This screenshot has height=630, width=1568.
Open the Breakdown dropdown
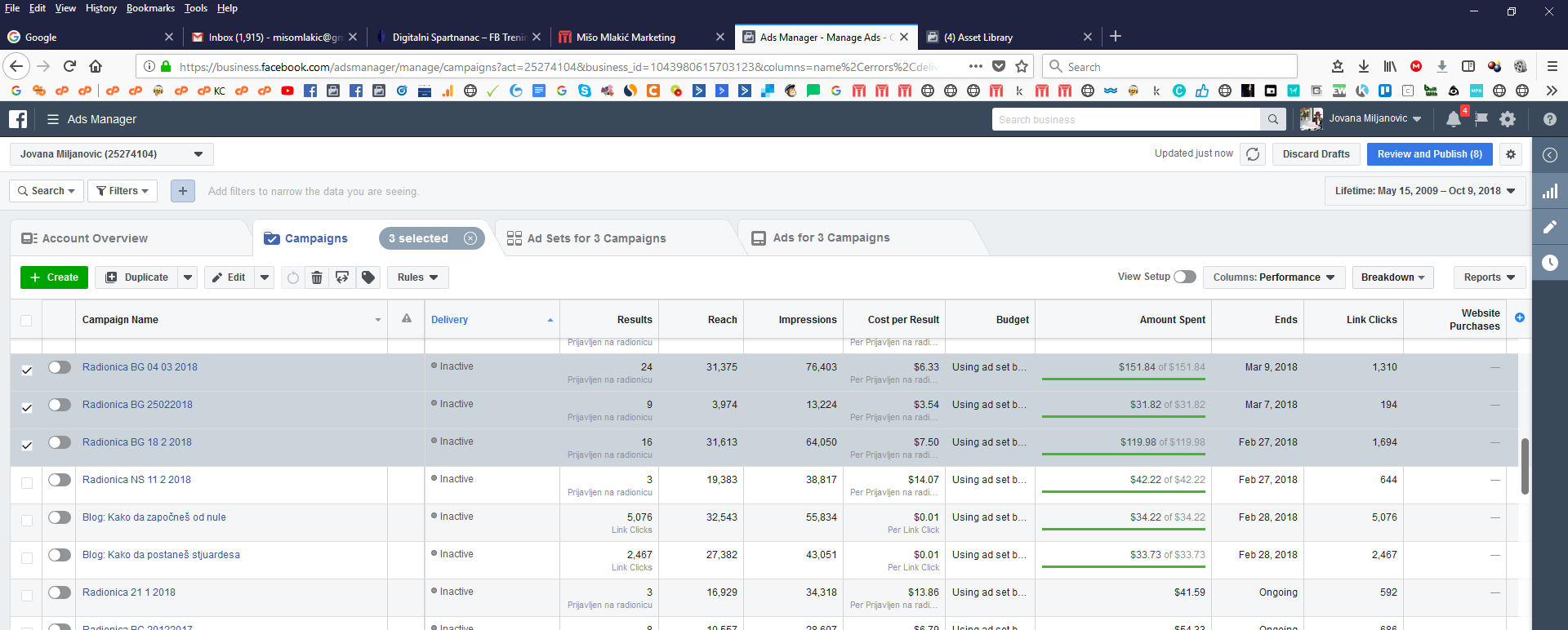[1392, 277]
